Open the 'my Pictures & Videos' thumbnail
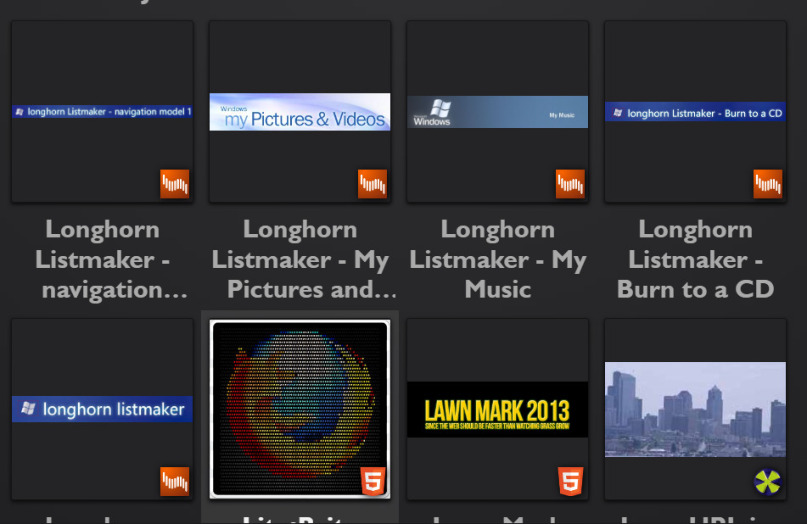807x524 pixels. pos(300,112)
